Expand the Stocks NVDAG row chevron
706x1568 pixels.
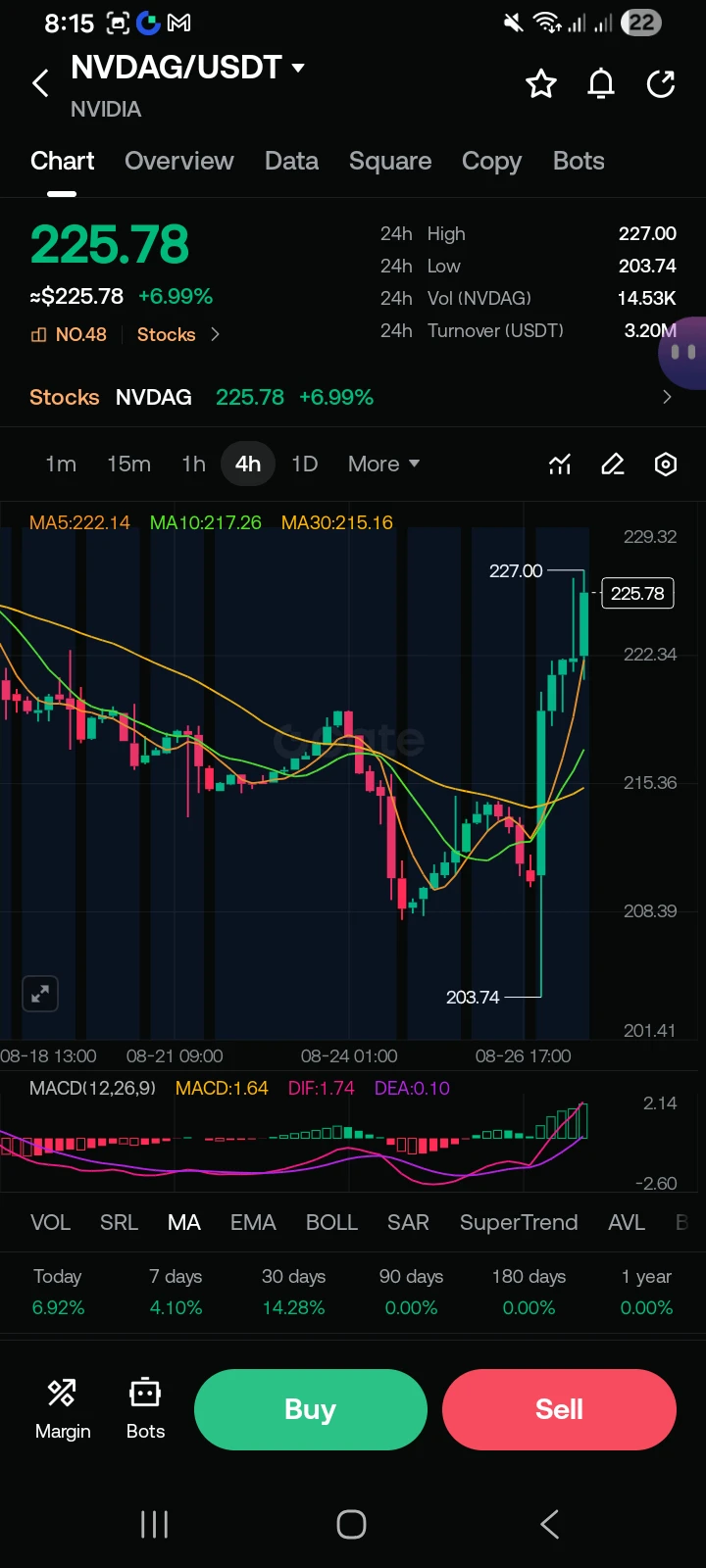[667, 397]
